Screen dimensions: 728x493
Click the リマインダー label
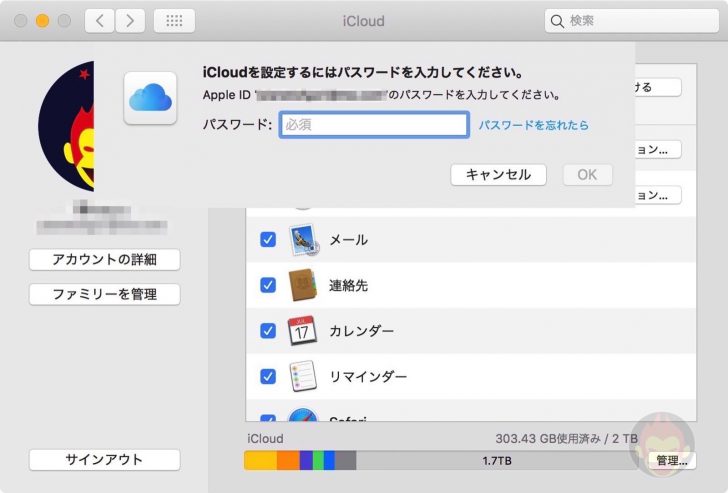pos(368,376)
